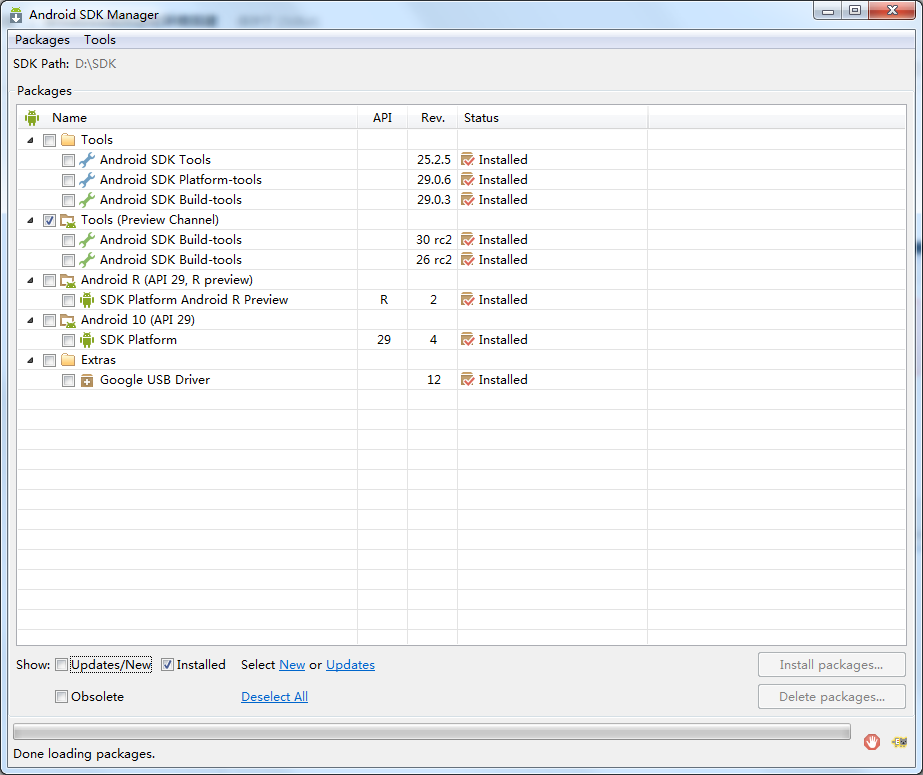Sort by the Name column header
923x775 pixels.
188,118
